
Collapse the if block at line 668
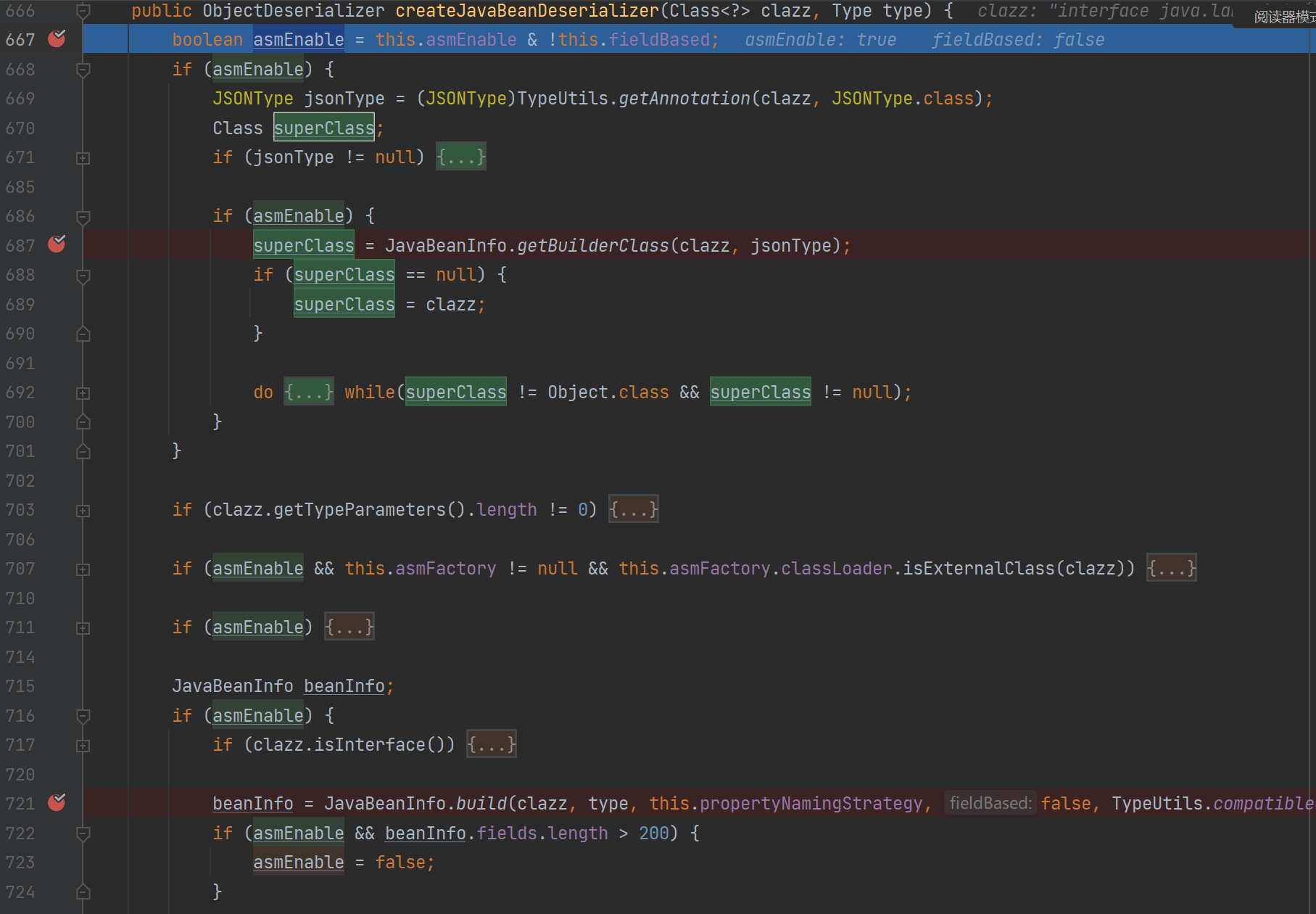click(83, 70)
